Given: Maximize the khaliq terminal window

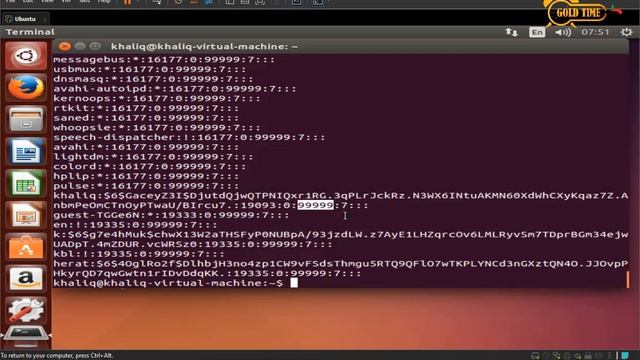Looking at the screenshot, I should point(95,47).
